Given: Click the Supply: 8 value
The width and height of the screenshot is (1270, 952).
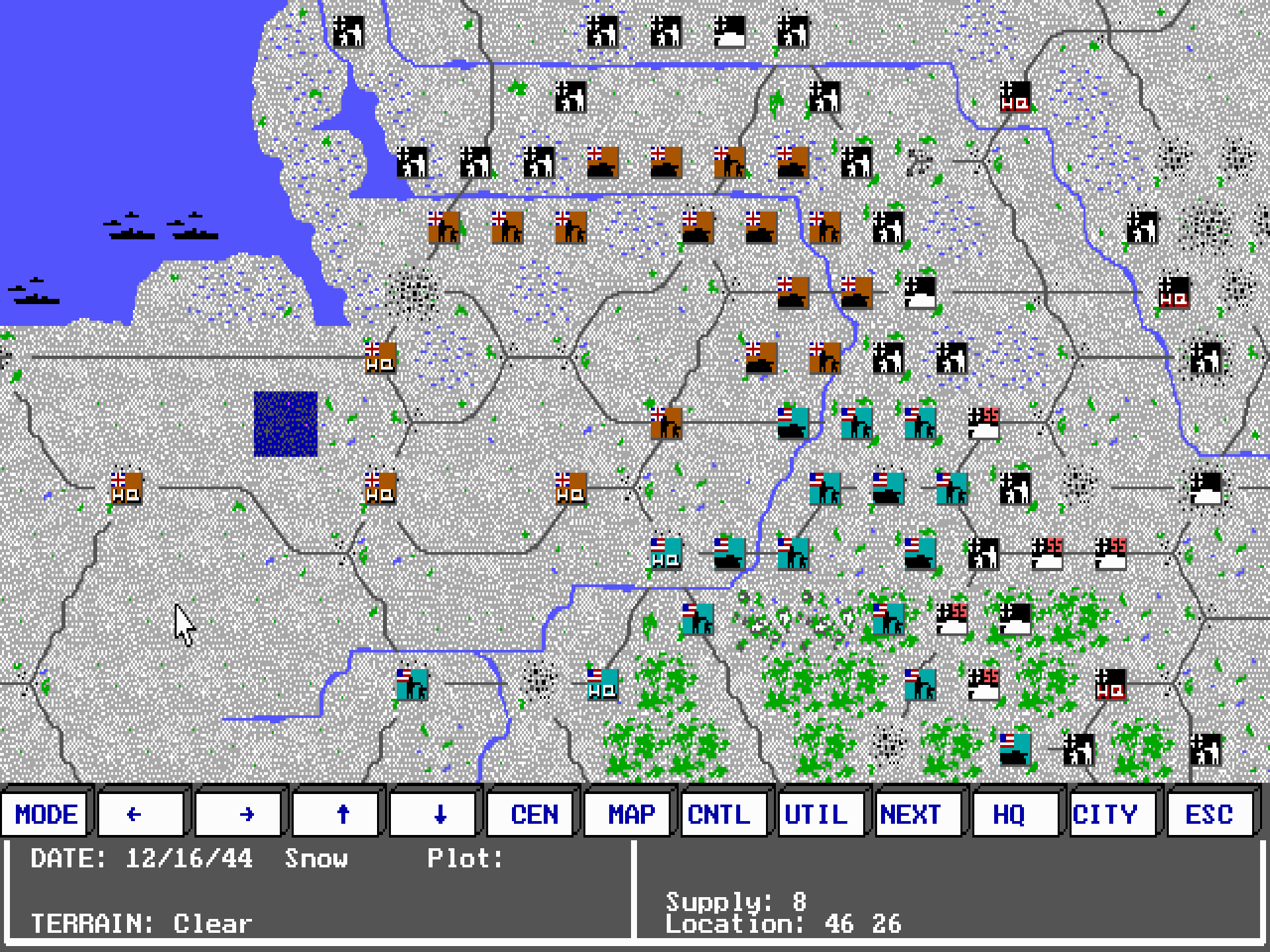Looking at the screenshot, I should tap(736, 901).
